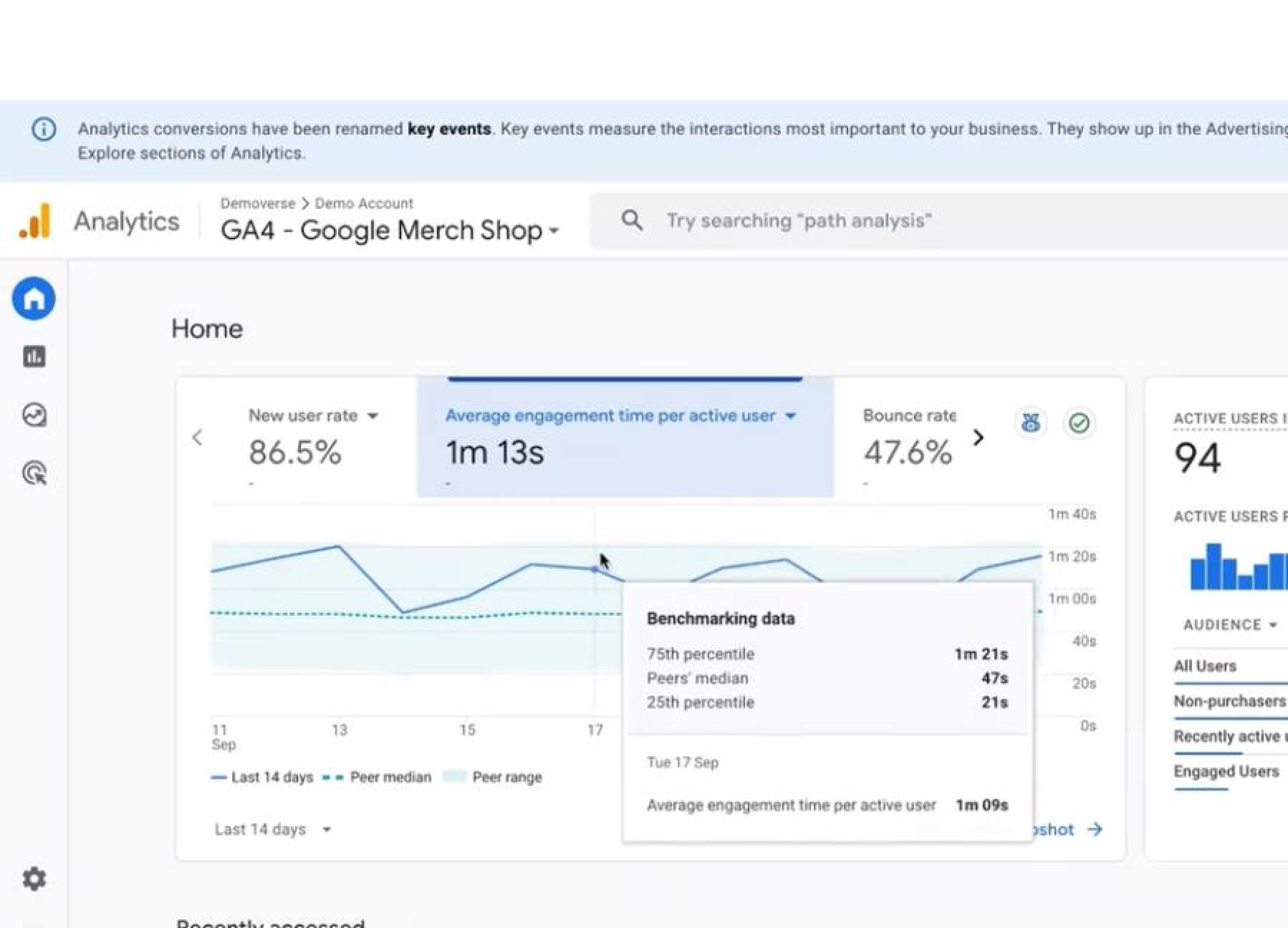The height and width of the screenshot is (928, 1288).
Task: Open the GA4 - Google Merch Shop property picker
Action: click(390, 231)
